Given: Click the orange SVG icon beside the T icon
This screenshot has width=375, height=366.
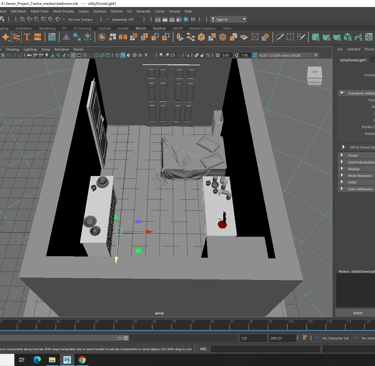Looking at the screenshot, I should 37,37.
